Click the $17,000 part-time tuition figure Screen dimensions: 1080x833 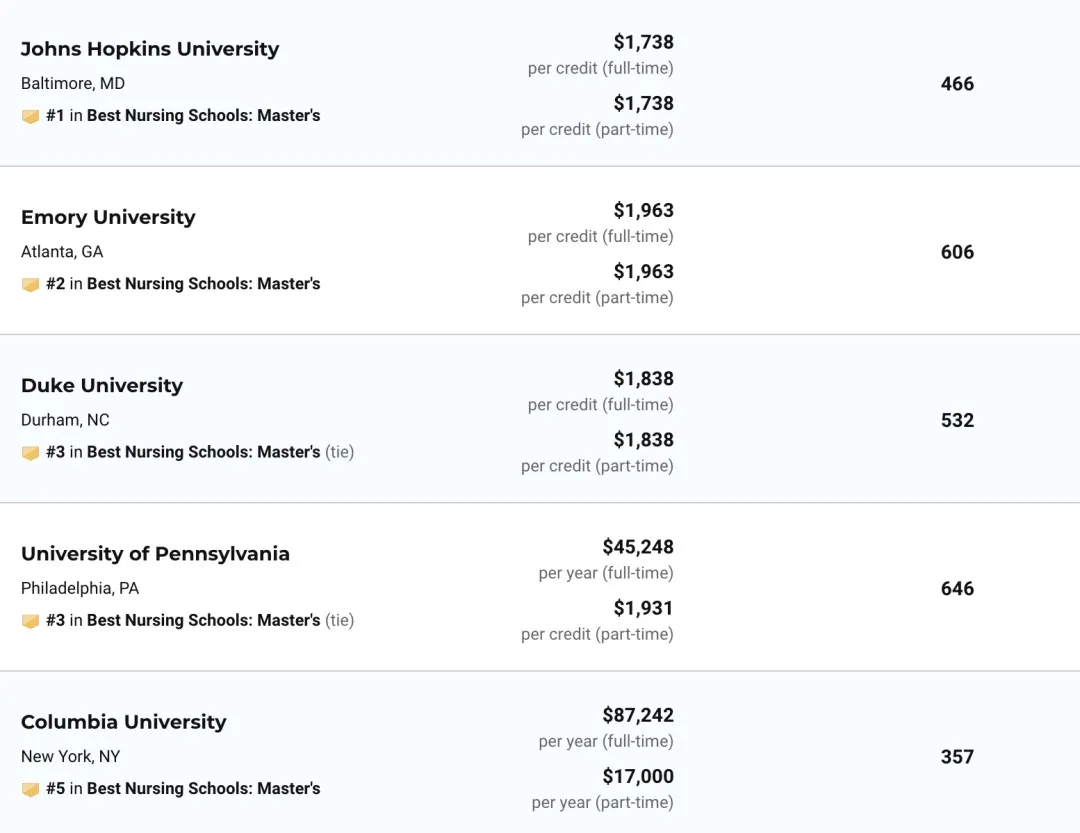pyautogui.click(x=638, y=776)
